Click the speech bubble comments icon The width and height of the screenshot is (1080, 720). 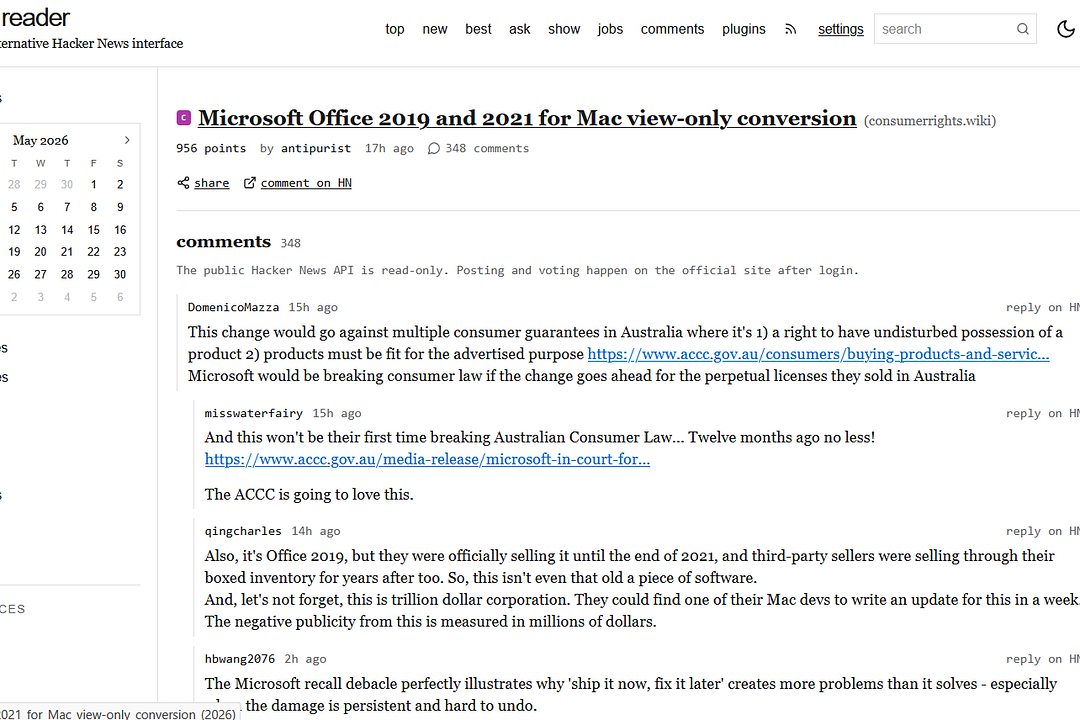433,148
